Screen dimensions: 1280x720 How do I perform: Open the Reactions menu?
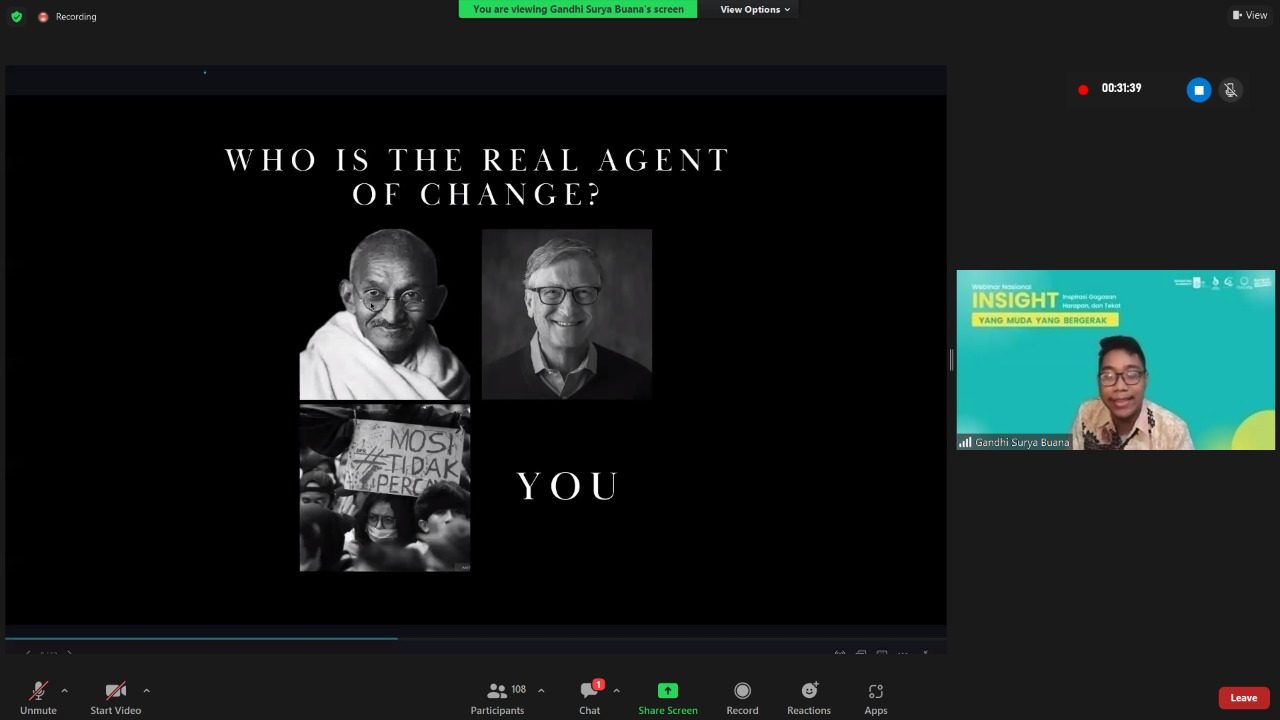point(808,697)
